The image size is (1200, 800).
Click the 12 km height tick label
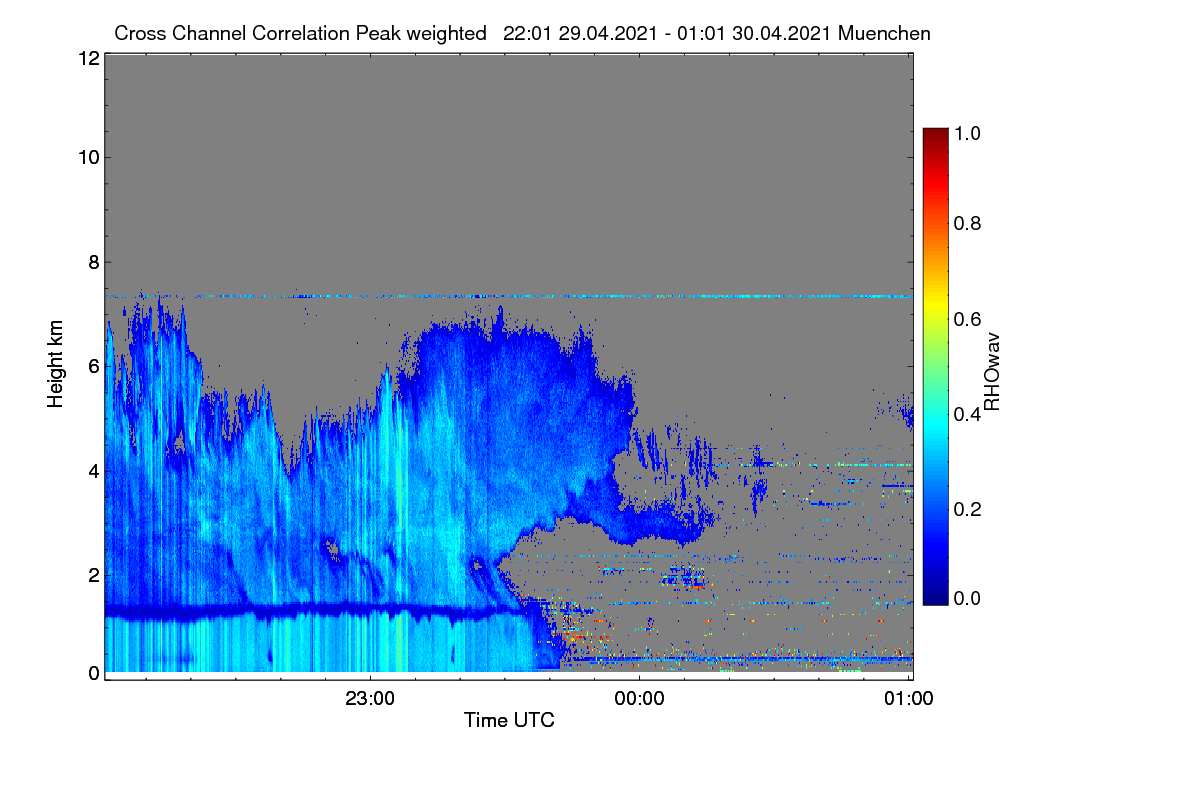click(87, 58)
